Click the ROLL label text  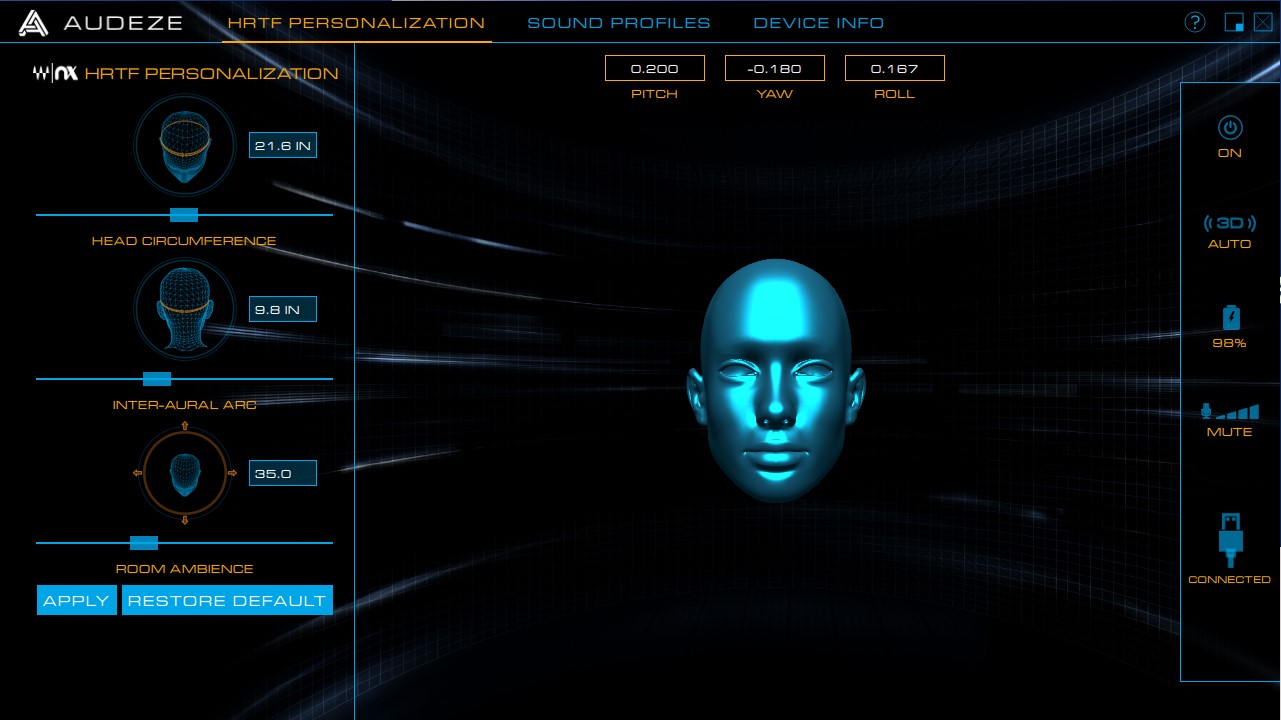tap(895, 94)
